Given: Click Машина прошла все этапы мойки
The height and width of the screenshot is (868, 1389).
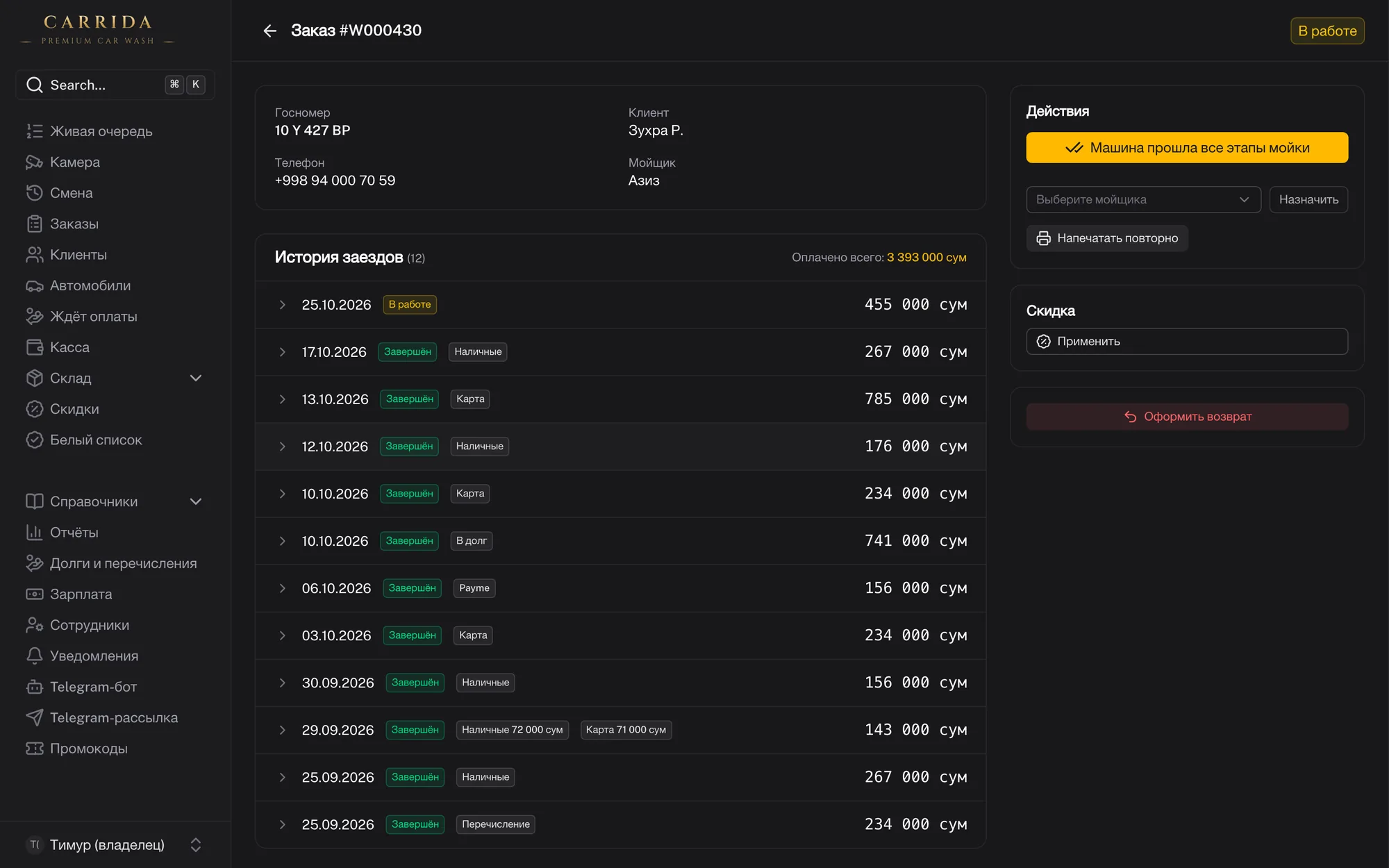Looking at the screenshot, I should (x=1187, y=148).
